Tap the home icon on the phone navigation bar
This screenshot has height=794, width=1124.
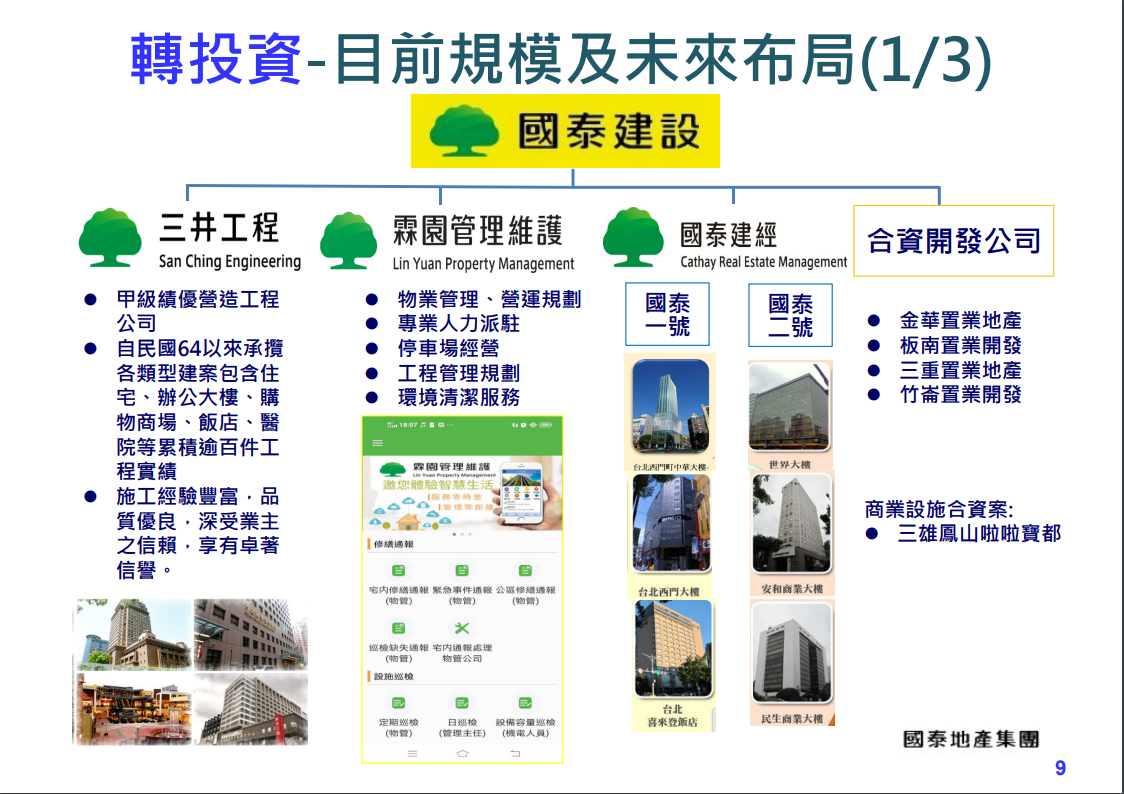point(462,753)
